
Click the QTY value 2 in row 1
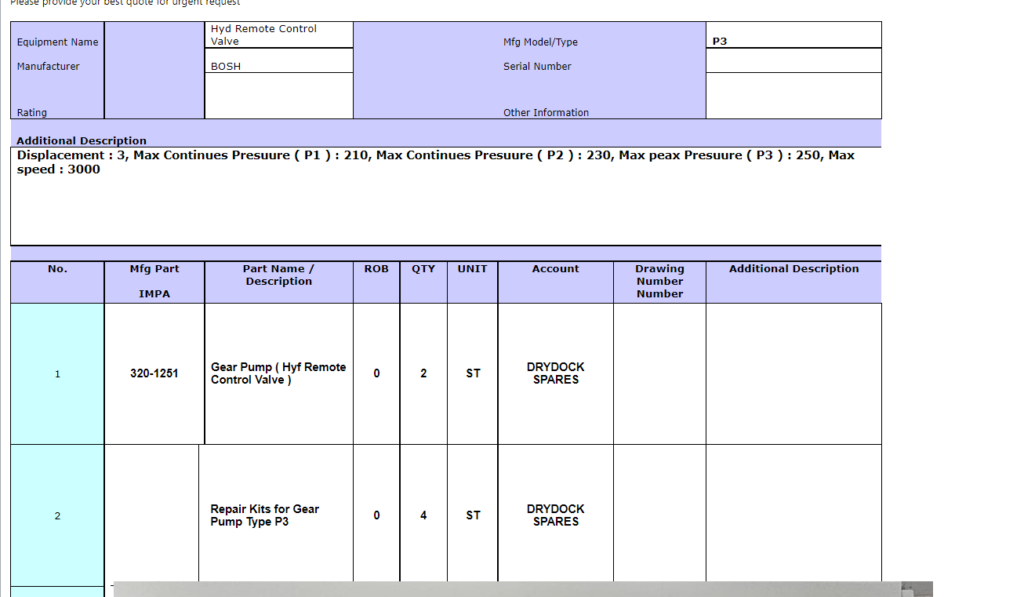423,374
